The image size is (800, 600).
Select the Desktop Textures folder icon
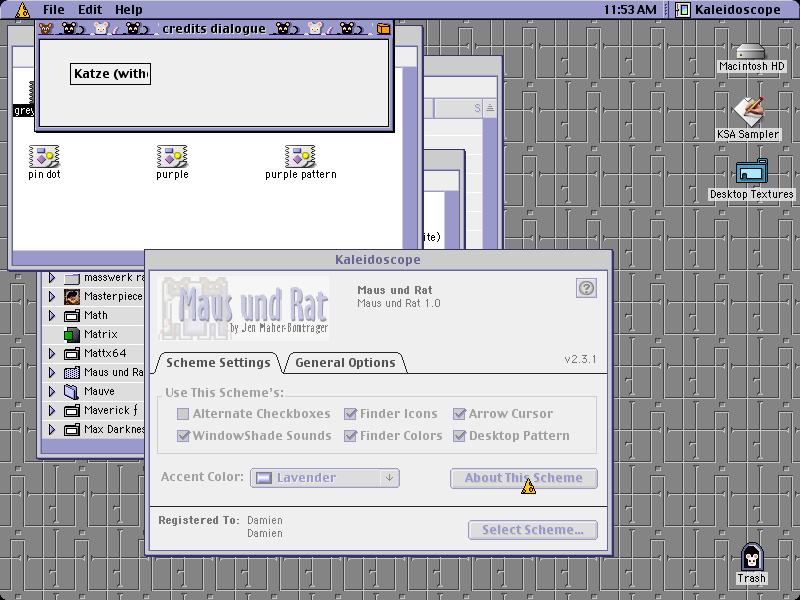[x=752, y=172]
